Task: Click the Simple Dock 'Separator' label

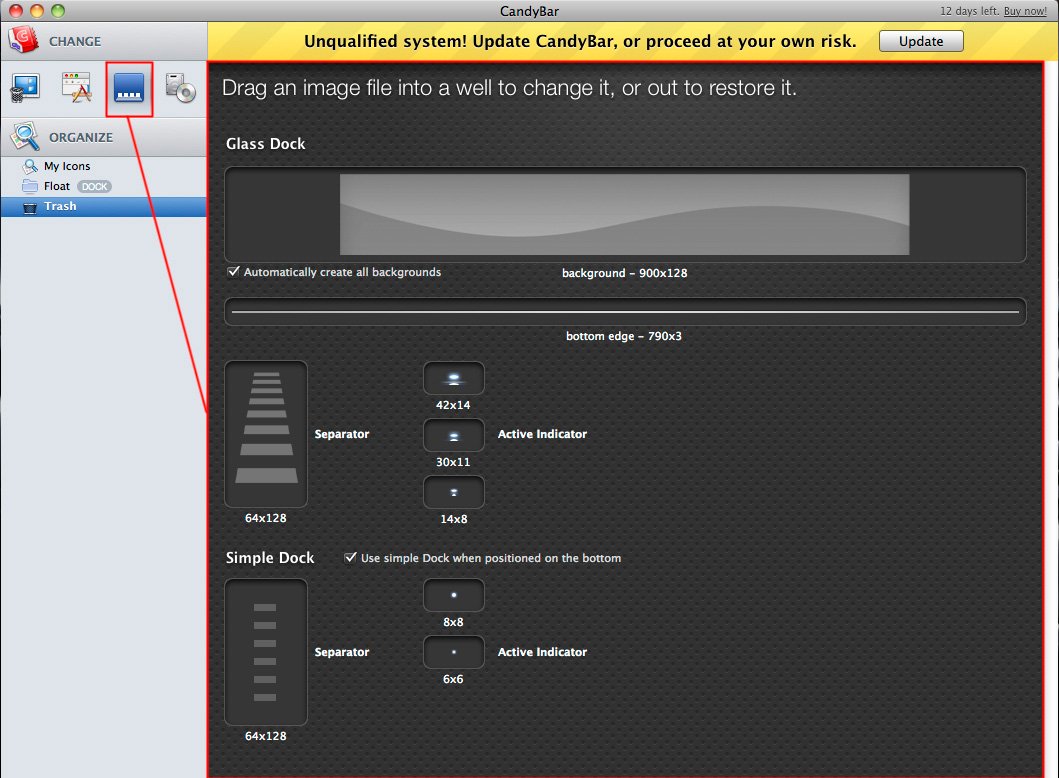Action: (x=342, y=652)
